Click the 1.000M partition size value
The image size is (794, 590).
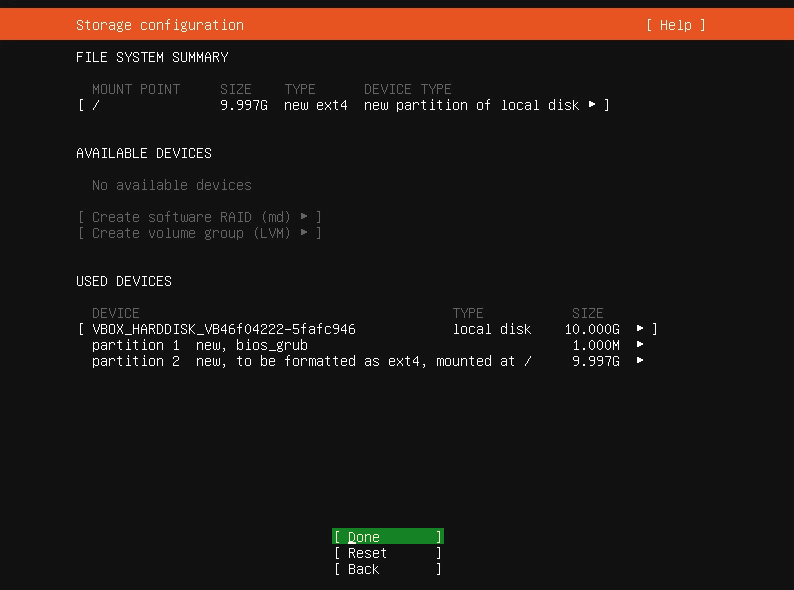tap(596, 345)
